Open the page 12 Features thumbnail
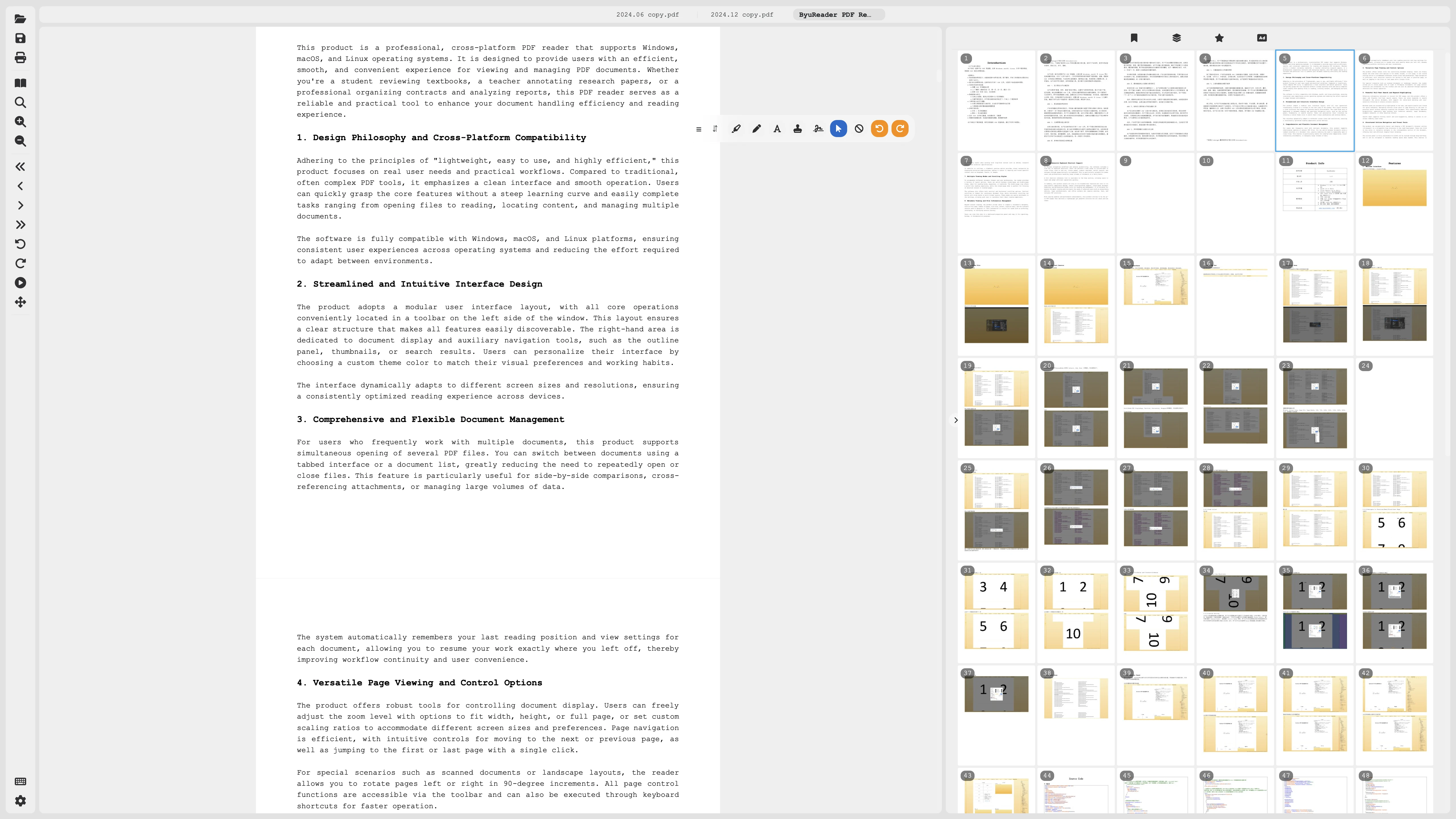The width and height of the screenshot is (1456, 819). 1394,204
